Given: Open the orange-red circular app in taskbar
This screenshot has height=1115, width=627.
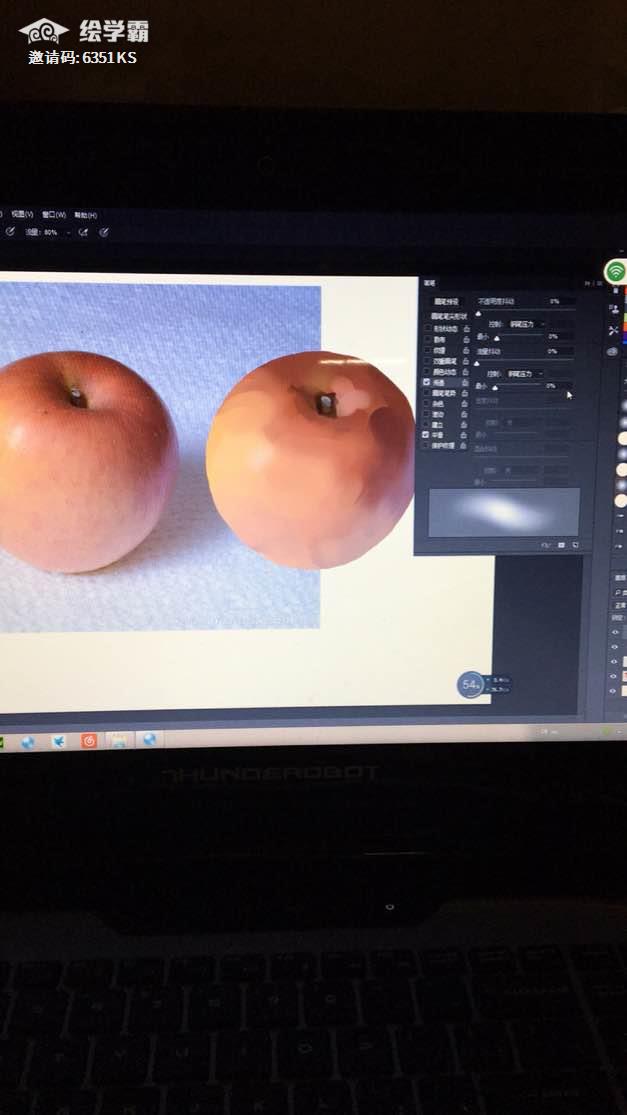Looking at the screenshot, I should pos(89,741).
